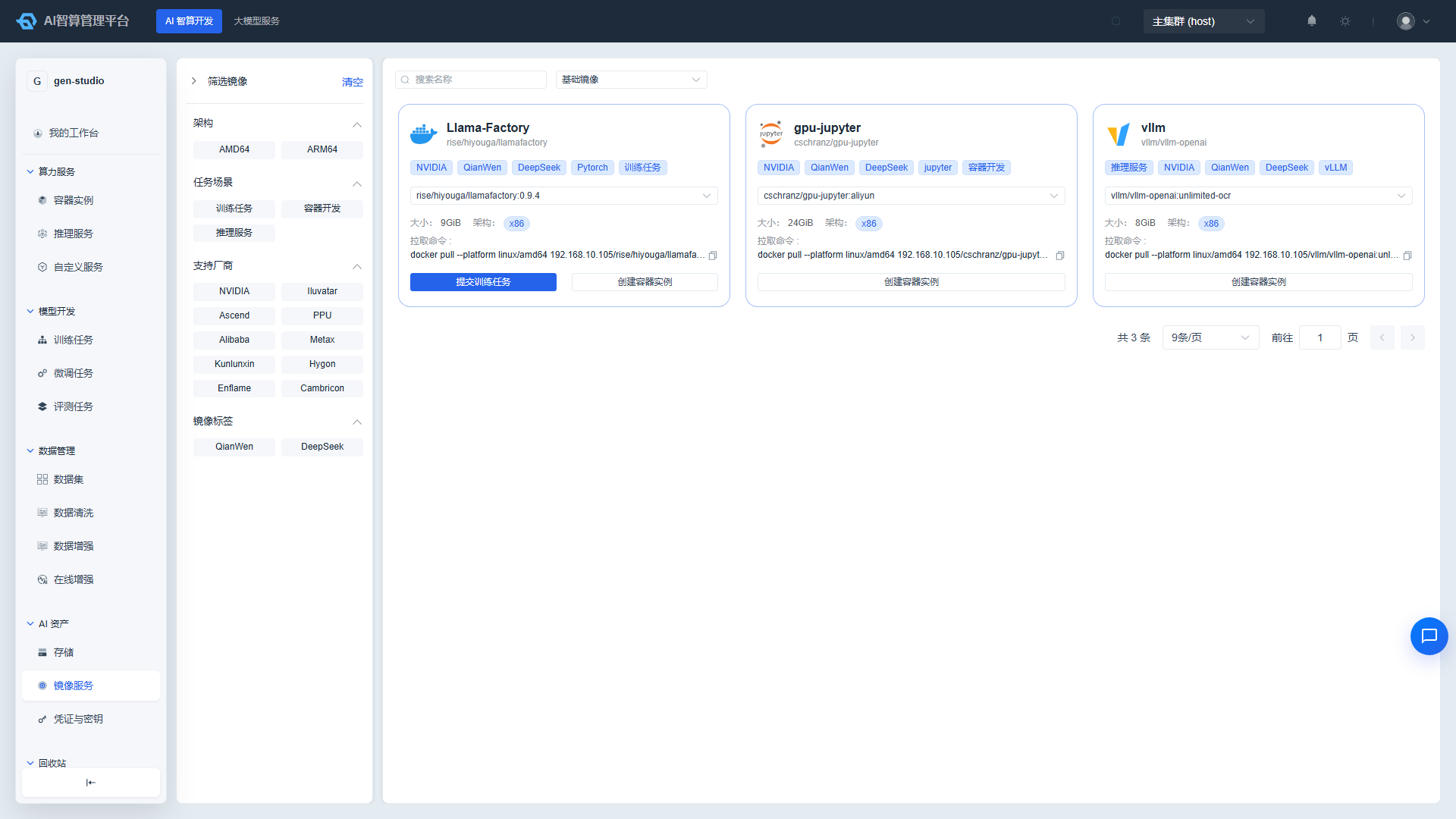Click 创建容器实例 on vllm card
Image resolution: width=1456 pixels, height=819 pixels.
coord(1258,282)
